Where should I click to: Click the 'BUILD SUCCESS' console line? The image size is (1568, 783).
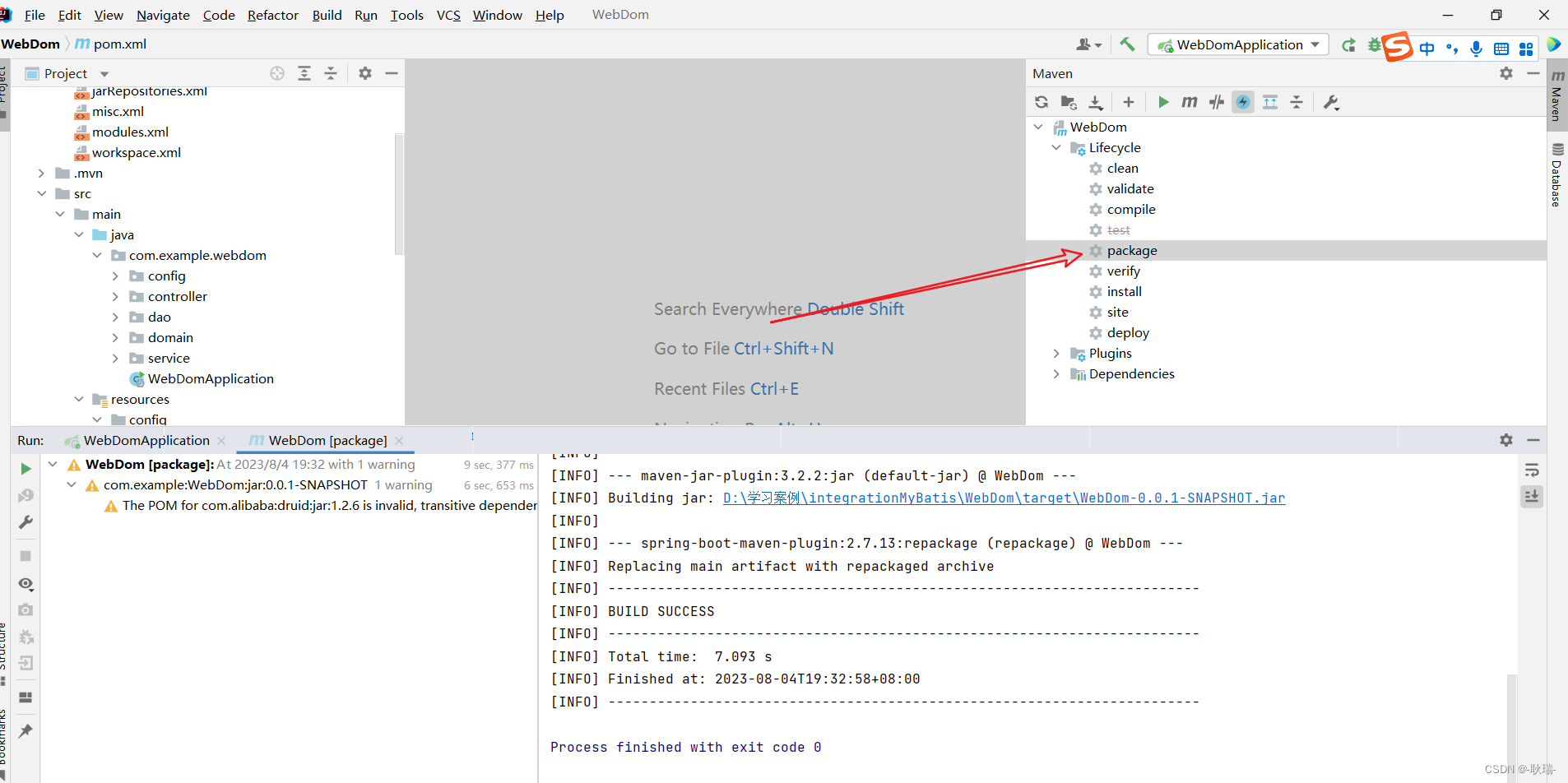661,611
